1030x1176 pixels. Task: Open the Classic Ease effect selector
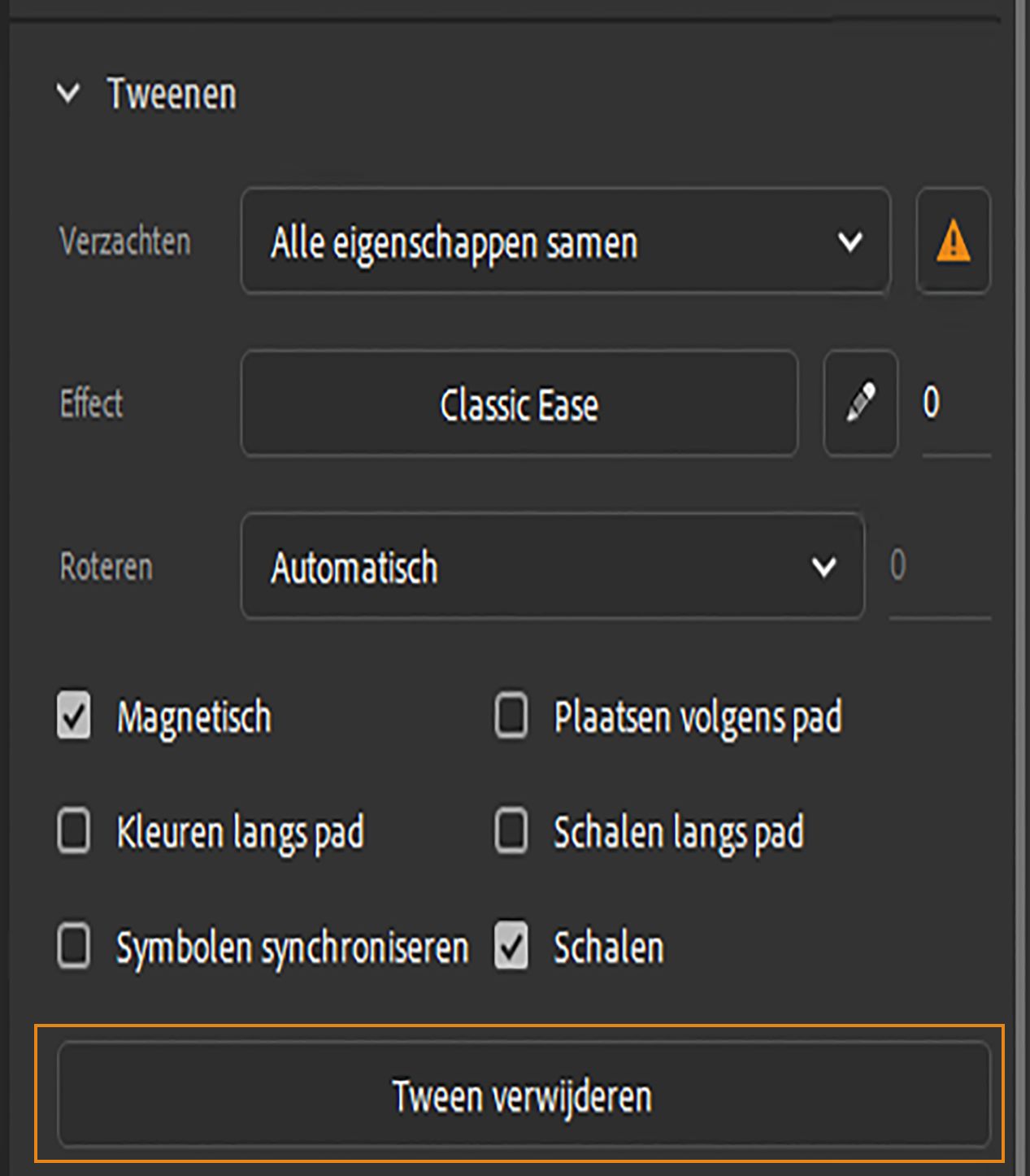coord(519,403)
